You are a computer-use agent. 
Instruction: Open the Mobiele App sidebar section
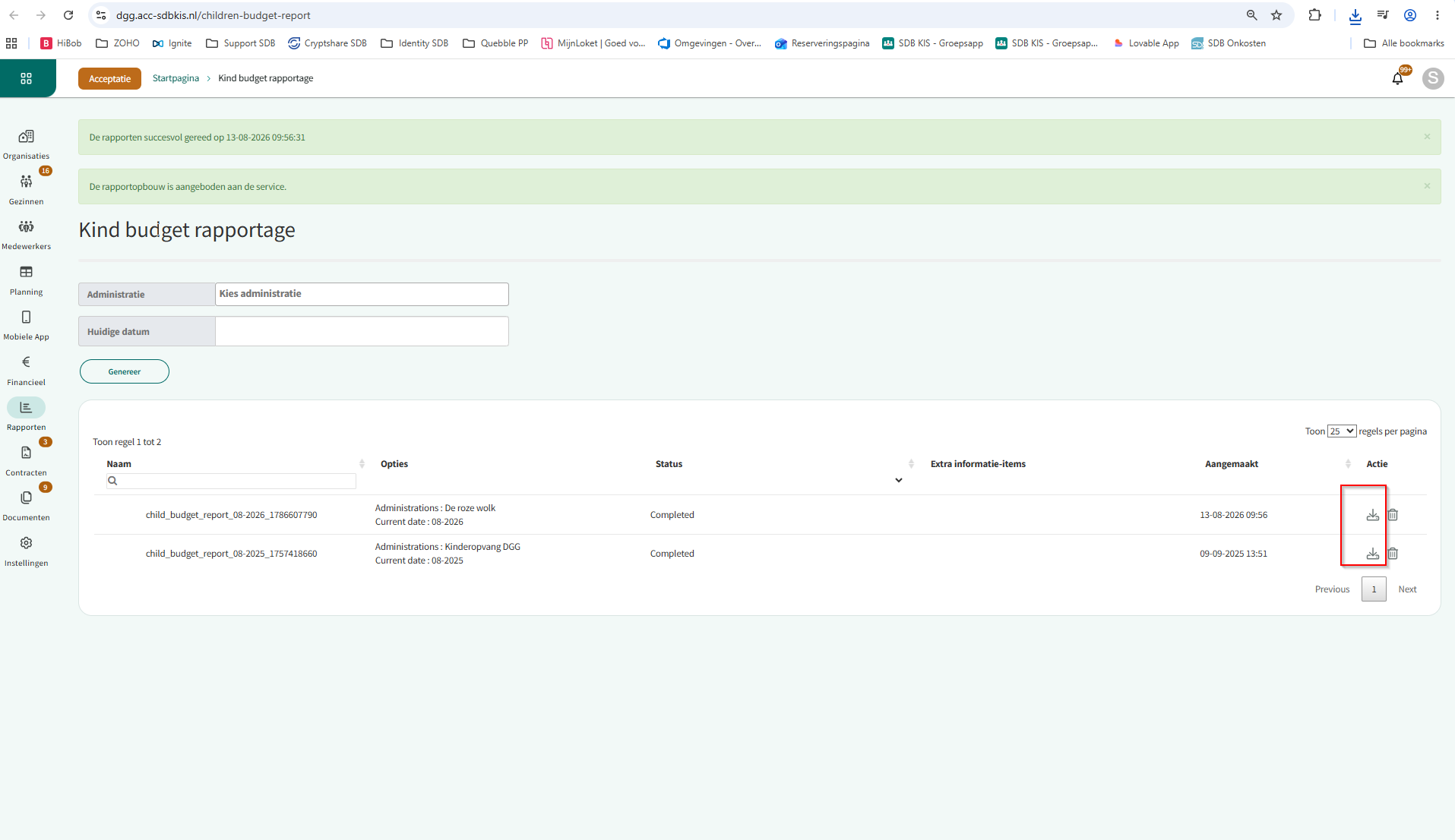(x=26, y=324)
